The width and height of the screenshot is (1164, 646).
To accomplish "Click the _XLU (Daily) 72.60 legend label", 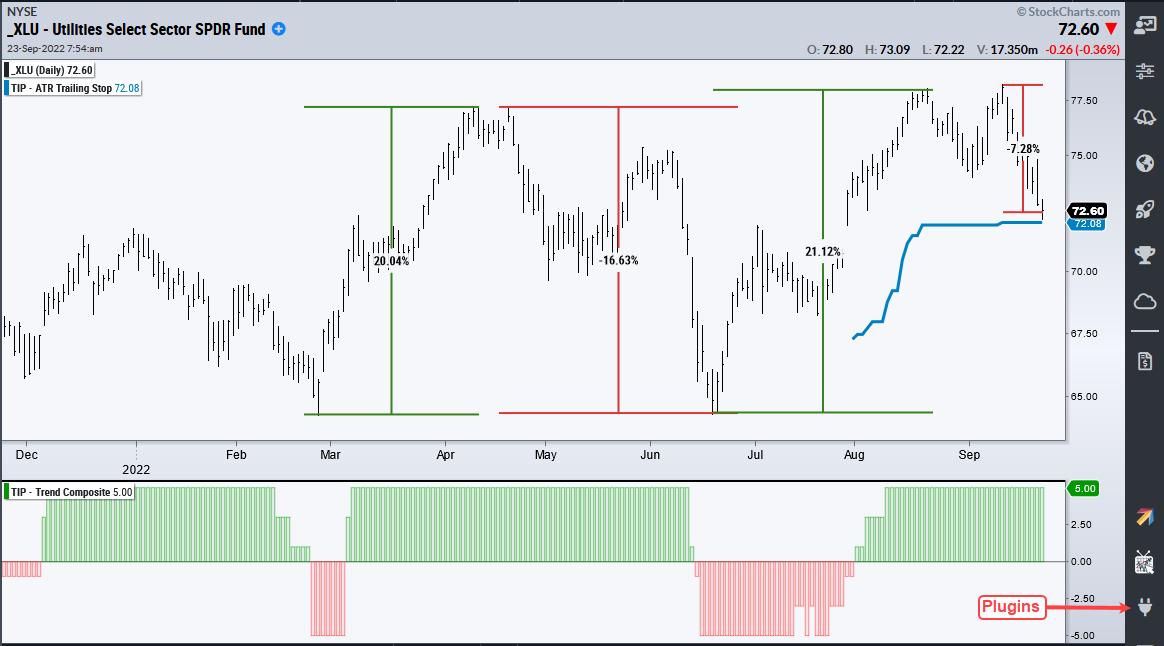I will (50, 71).
